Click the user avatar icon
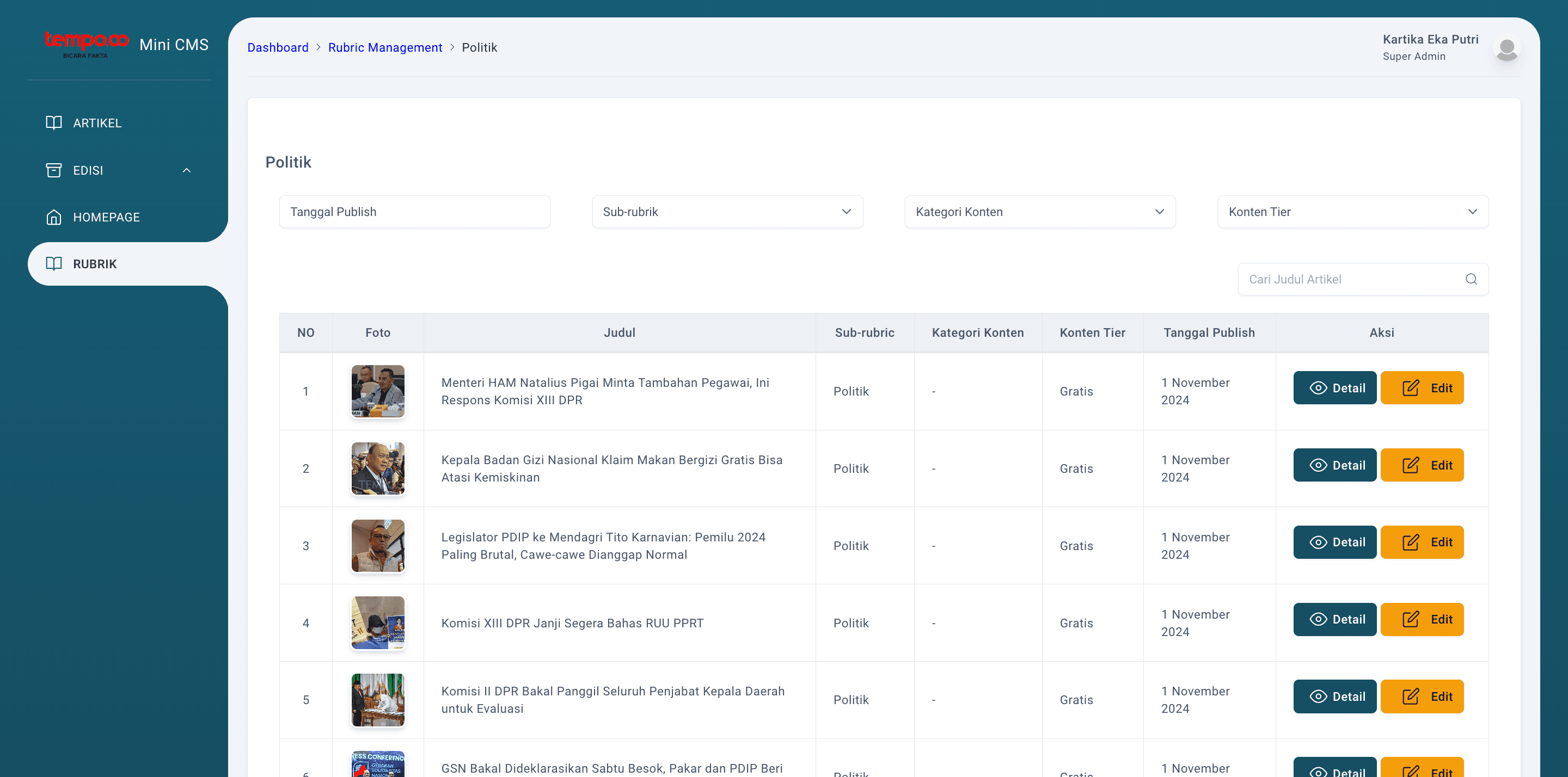The width and height of the screenshot is (1568, 777). coord(1506,48)
